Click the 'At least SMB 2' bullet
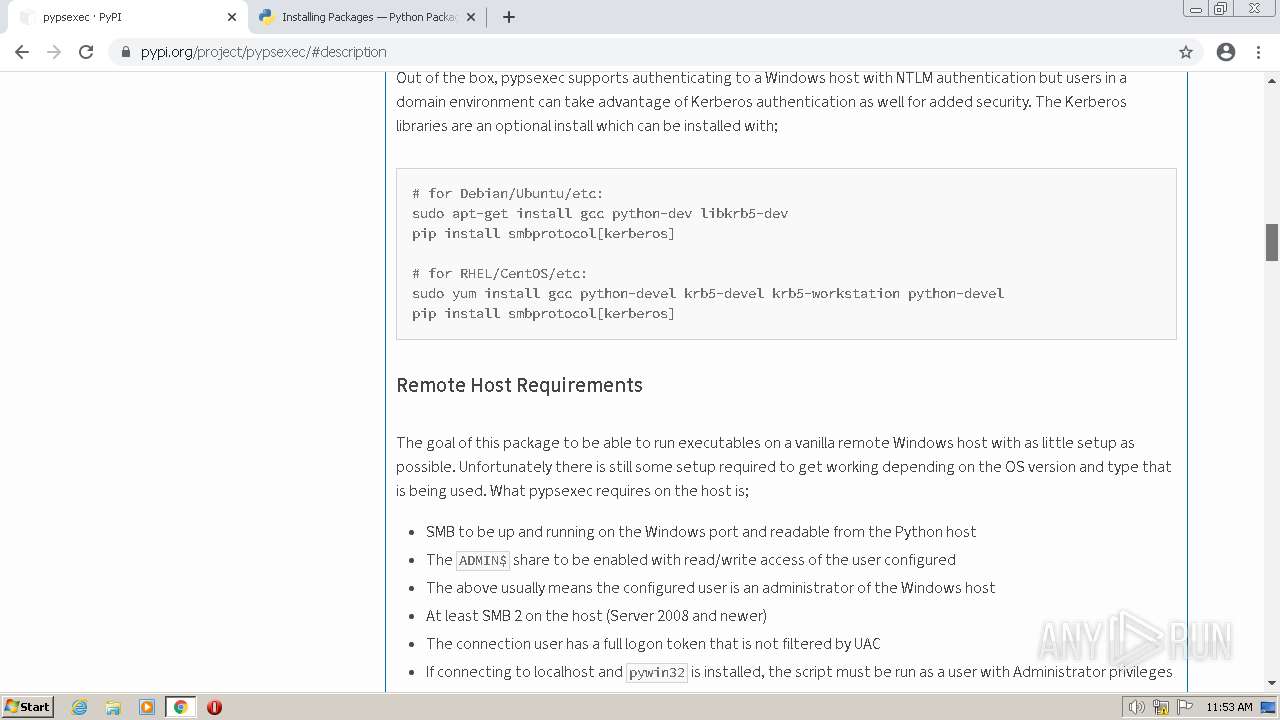 [x=596, y=616]
